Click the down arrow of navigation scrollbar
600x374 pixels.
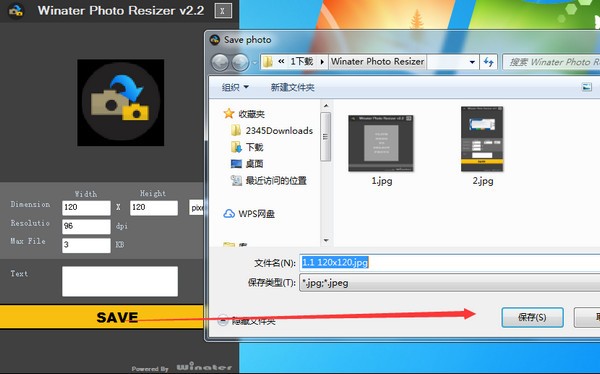[326, 241]
